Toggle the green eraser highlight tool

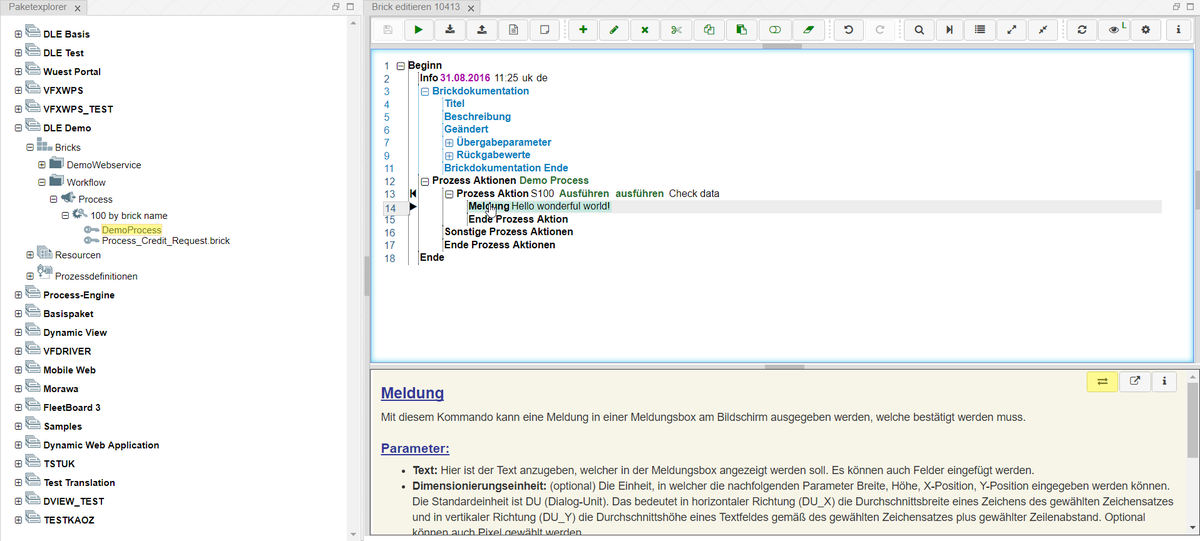[x=810, y=30]
